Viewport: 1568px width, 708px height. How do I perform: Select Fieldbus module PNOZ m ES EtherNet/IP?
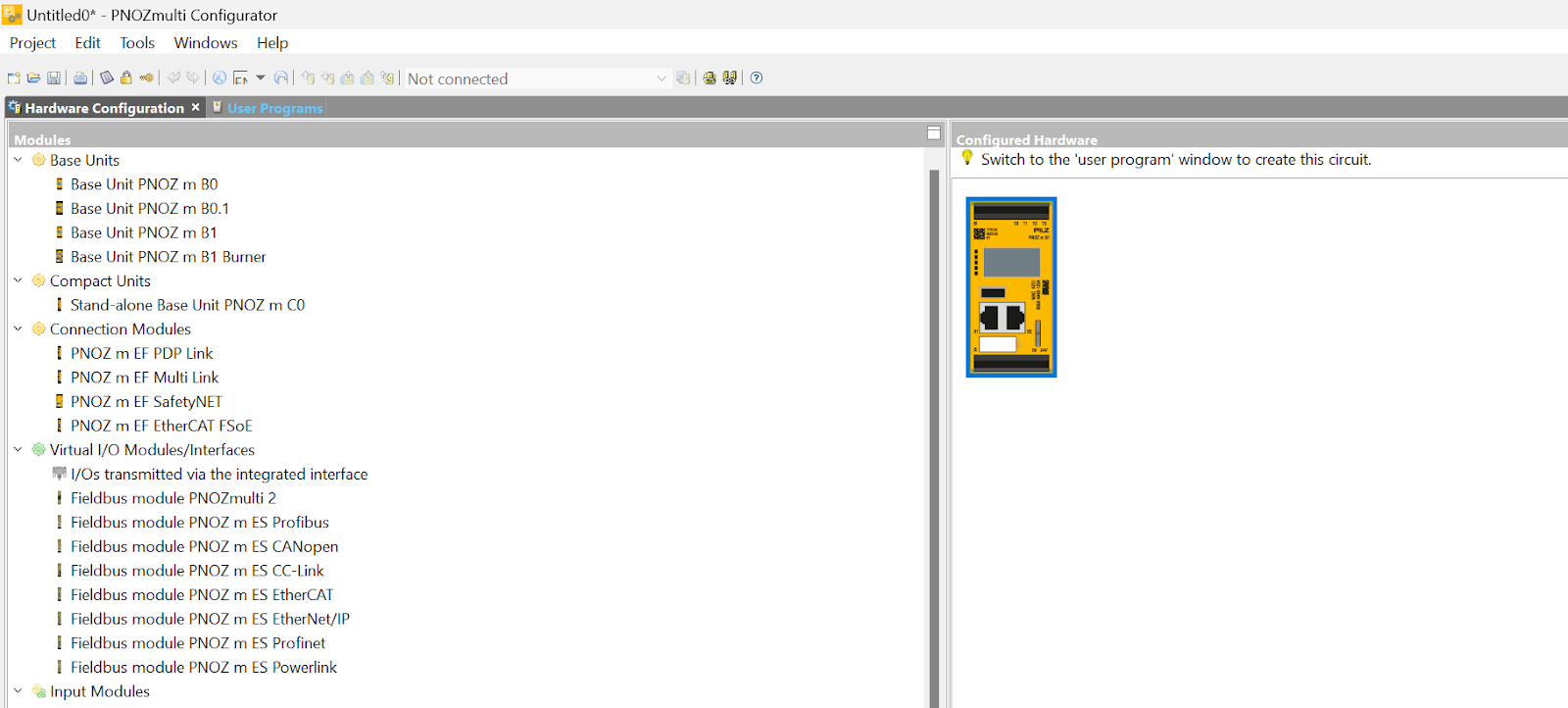pyautogui.click(x=211, y=619)
